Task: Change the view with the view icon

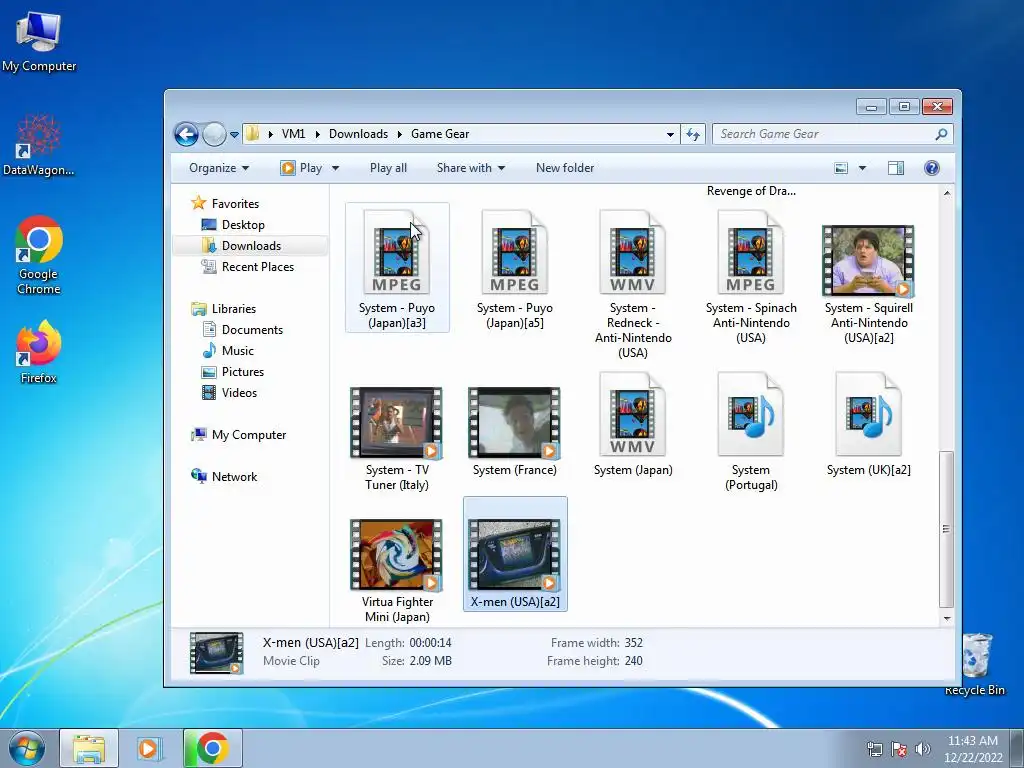Action: (x=841, y=168)
